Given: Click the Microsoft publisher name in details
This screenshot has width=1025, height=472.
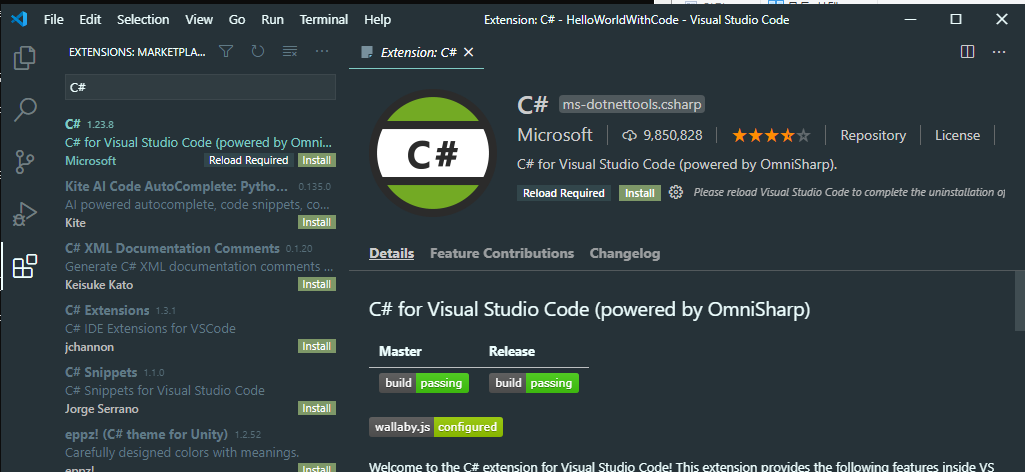Looking at the screenshot, I should tap(555, 135).
